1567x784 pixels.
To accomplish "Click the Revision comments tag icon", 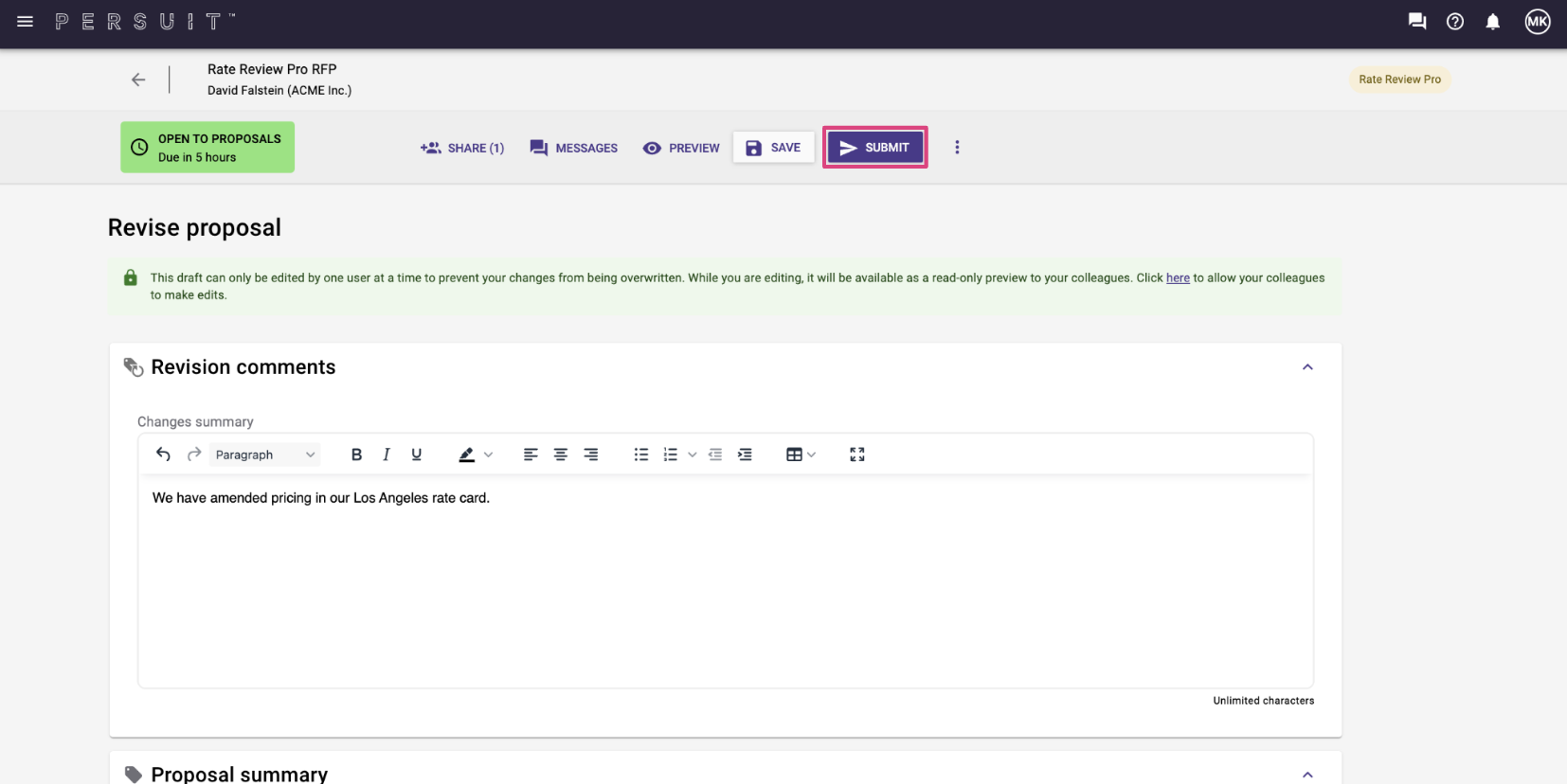I will tap(134, 367).
